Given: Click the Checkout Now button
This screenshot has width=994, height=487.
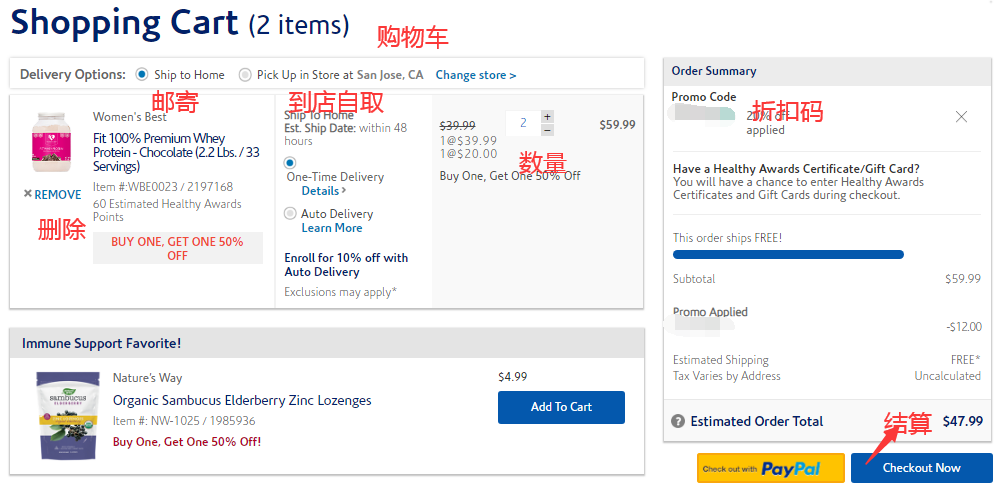Looking at the screenshot, I should (921, 468).
